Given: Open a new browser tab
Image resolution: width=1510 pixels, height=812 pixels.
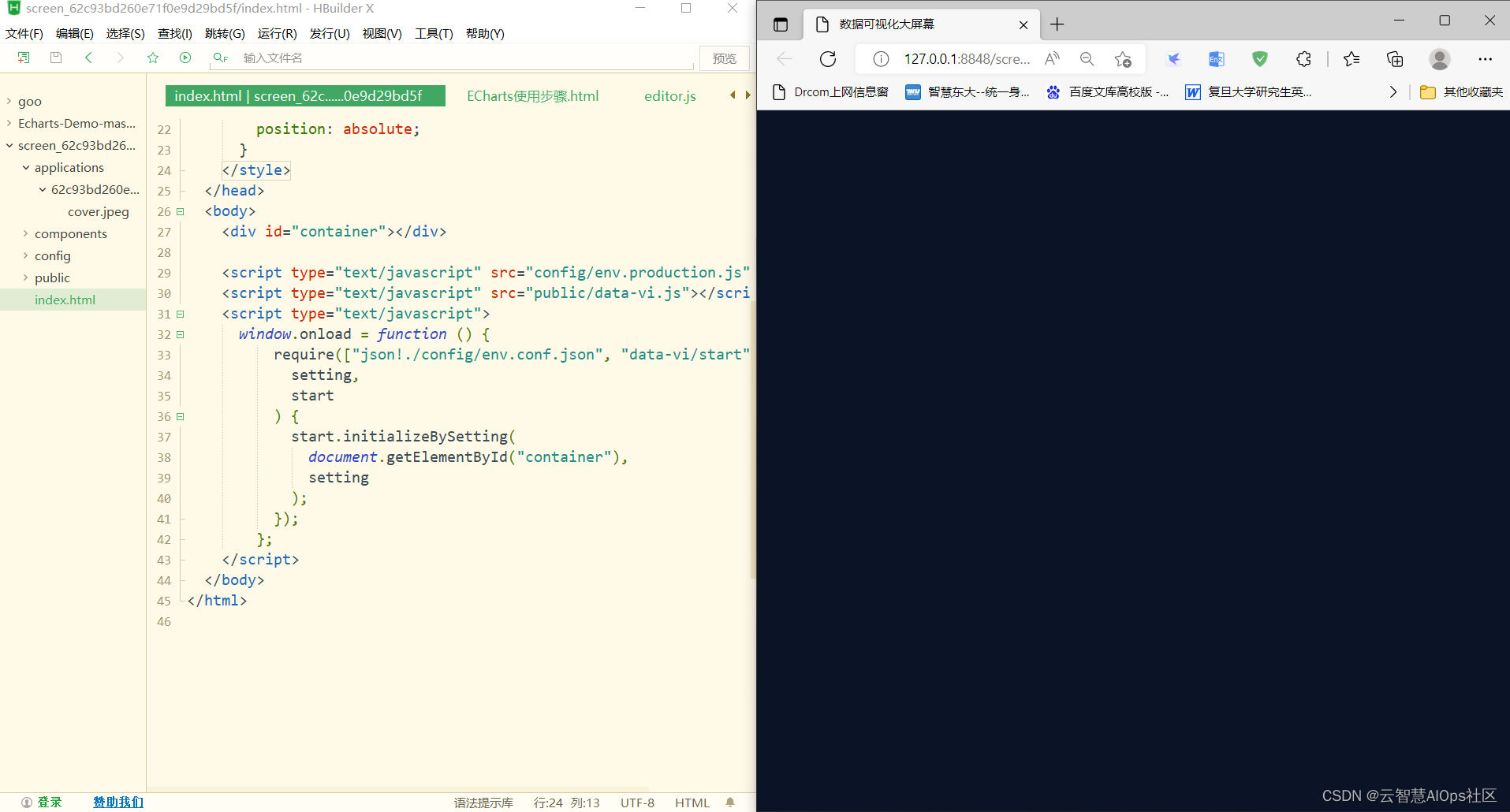Looking at the screenshot, I should (1057, 24).
